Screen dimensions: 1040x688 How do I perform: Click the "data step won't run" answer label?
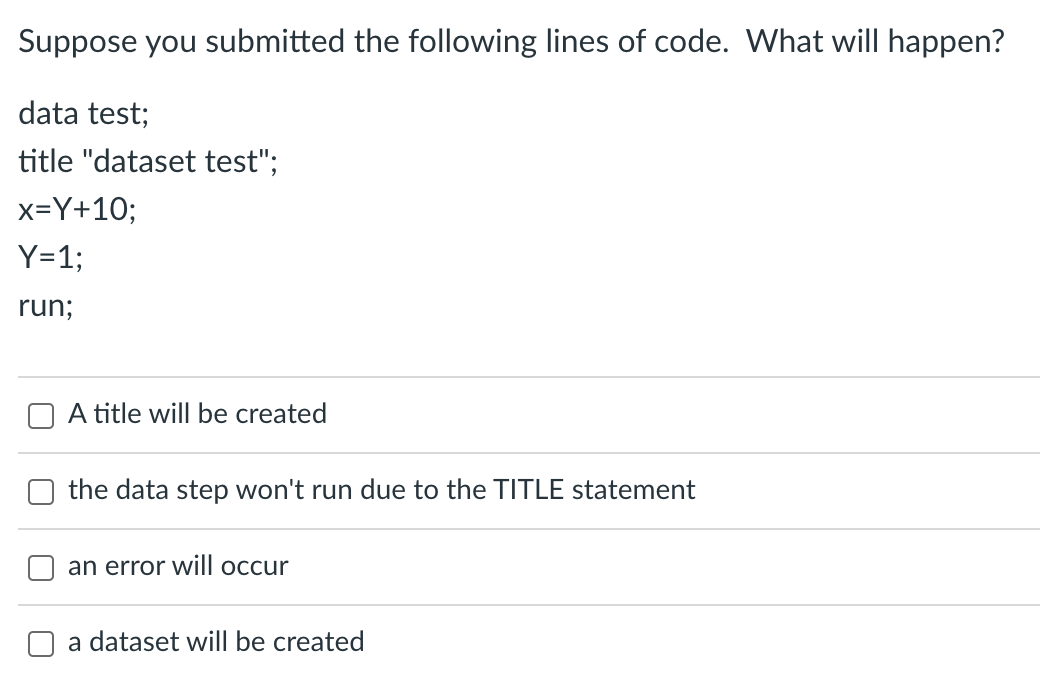click(x=381, y=490)
